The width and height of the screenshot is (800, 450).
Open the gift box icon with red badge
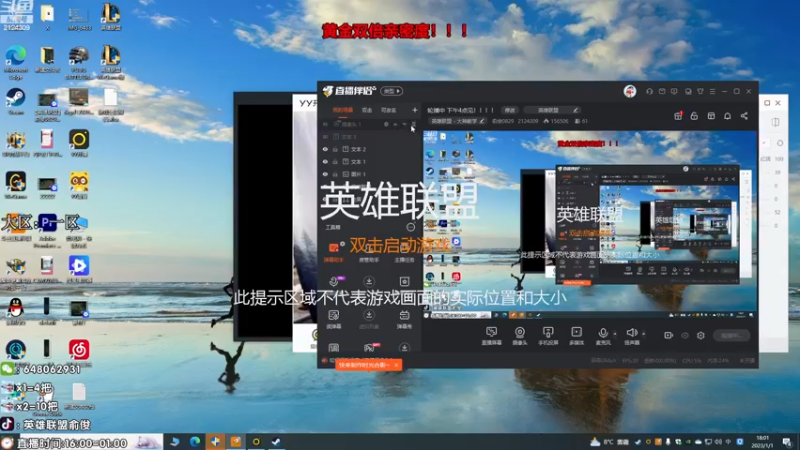[678, 116]
